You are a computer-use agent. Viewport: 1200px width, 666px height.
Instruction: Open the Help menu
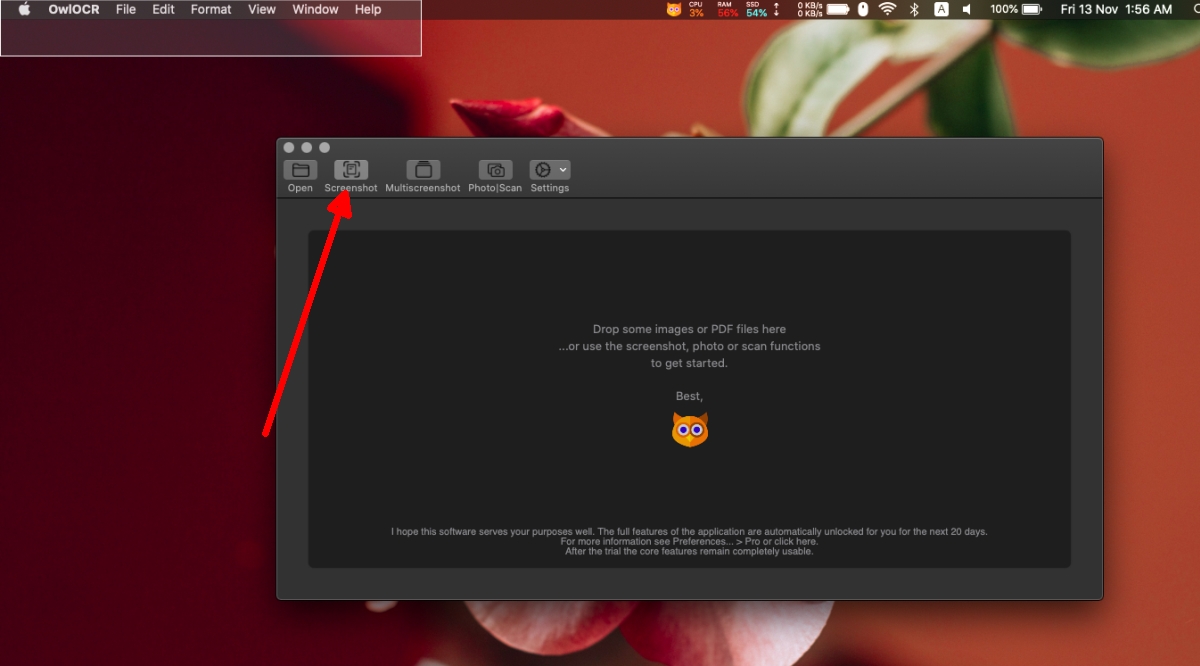pyautogui.click(x=368, y=9)
